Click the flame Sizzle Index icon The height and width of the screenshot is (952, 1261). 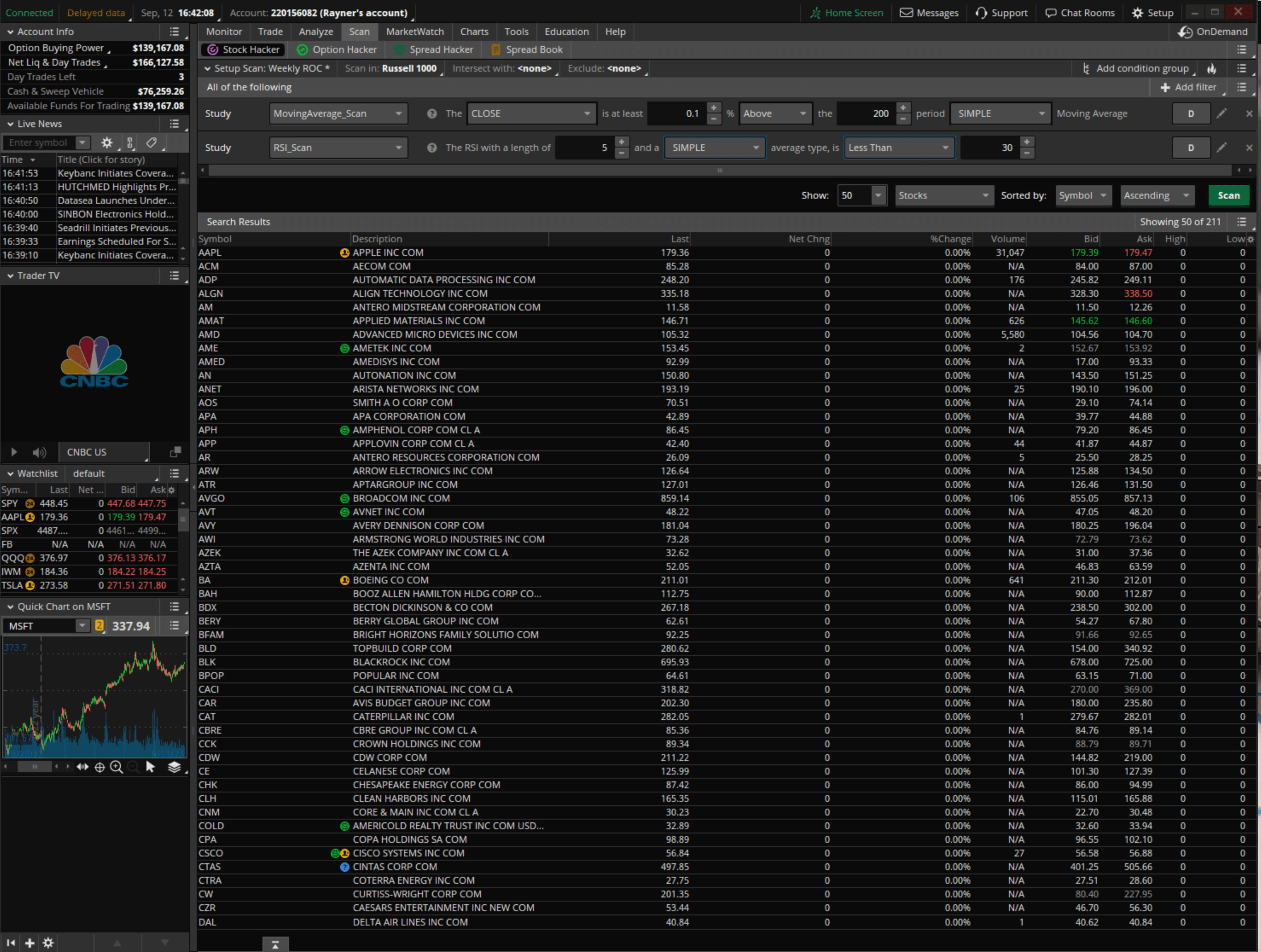[x=1212, y=68]
